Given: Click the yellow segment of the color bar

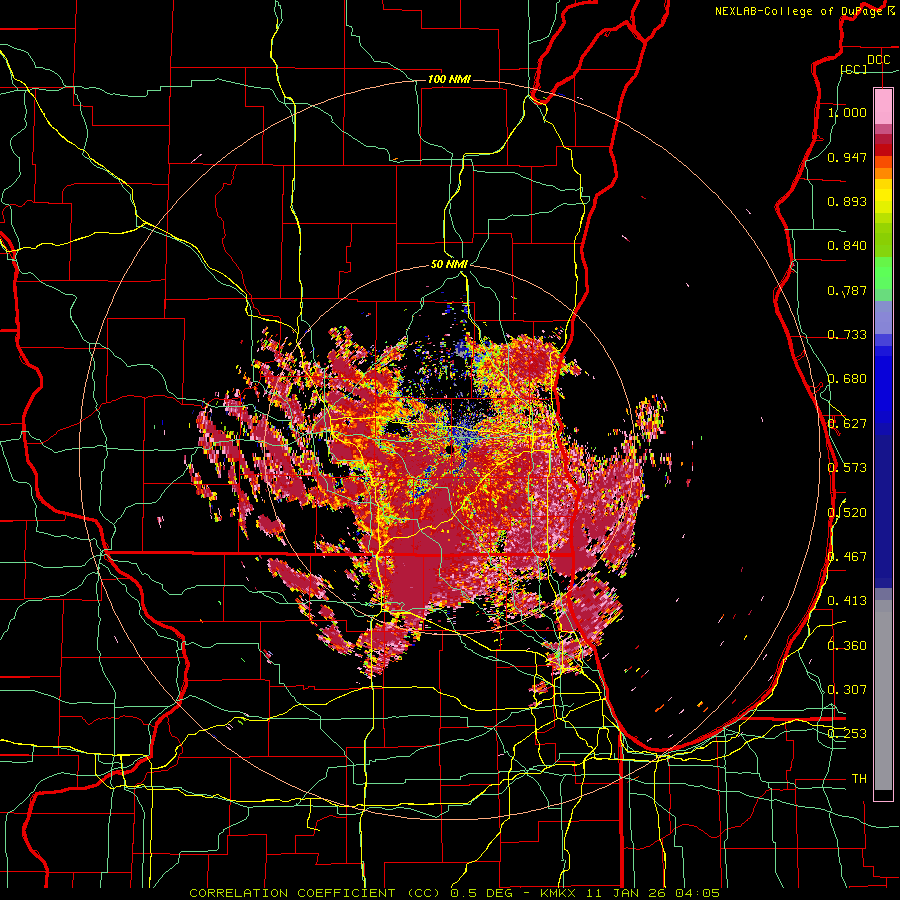Looking at the screenshot, I should 883,196.
